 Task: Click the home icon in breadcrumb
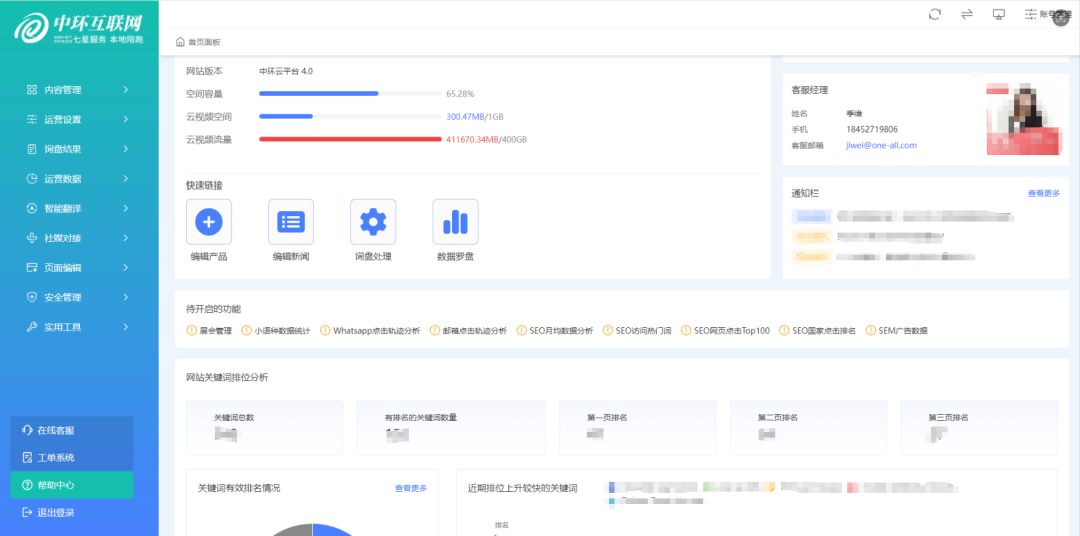180,42
